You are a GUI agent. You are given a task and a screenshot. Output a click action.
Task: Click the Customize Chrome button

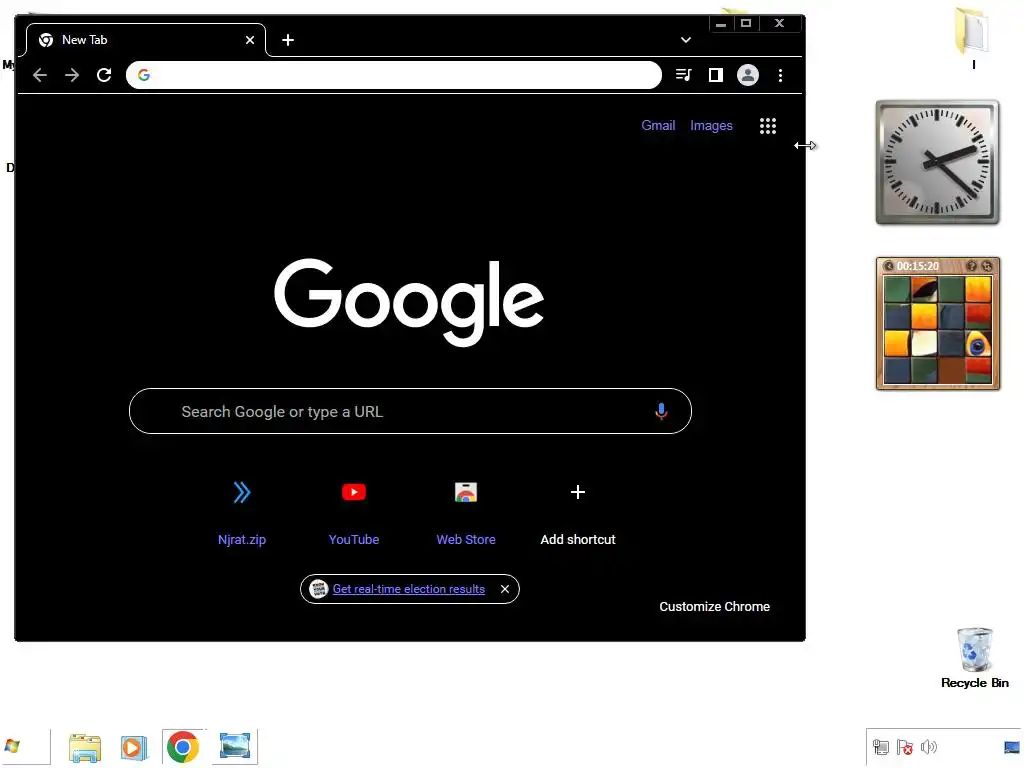[x=714, y=607]
